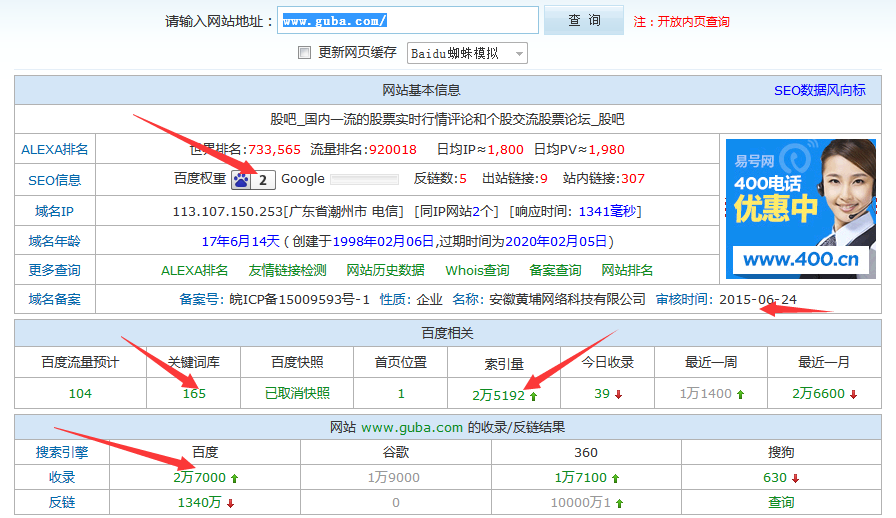
Task: Open the green ALEXA排名 query link
Action: 194,270
